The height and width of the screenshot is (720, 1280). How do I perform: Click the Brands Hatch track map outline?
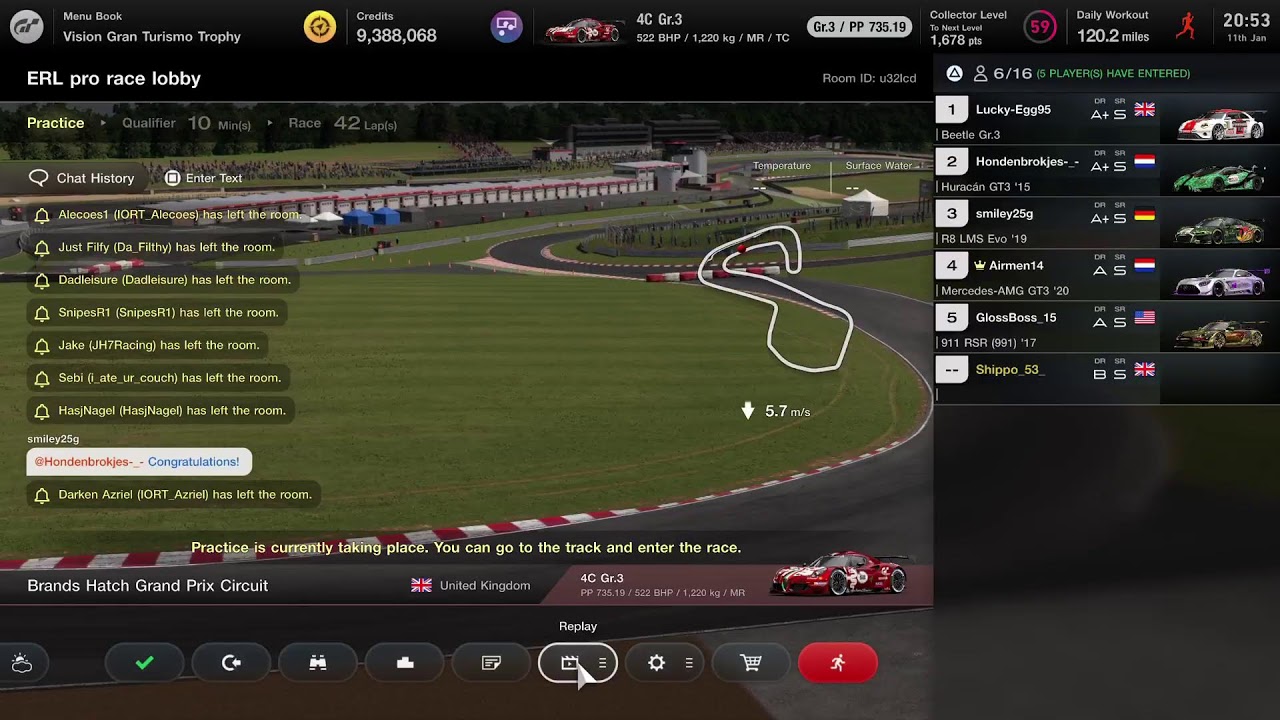click(x=777, y=300)
